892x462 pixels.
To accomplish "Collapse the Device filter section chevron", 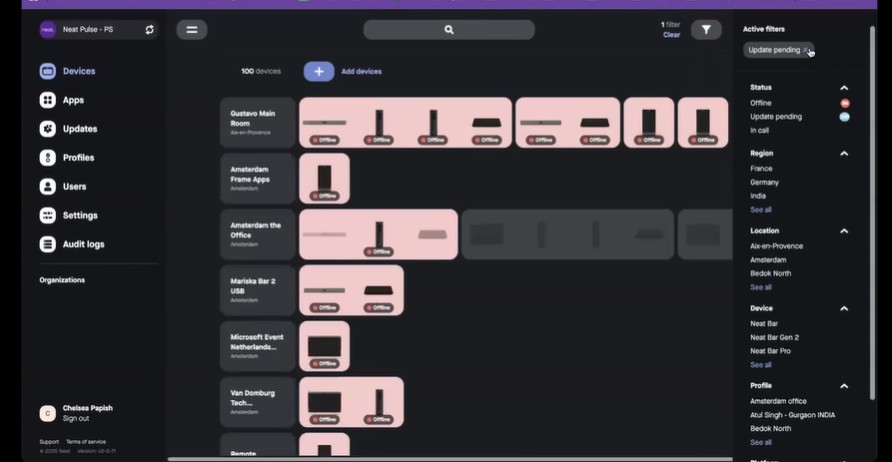I will pos(844,309).
